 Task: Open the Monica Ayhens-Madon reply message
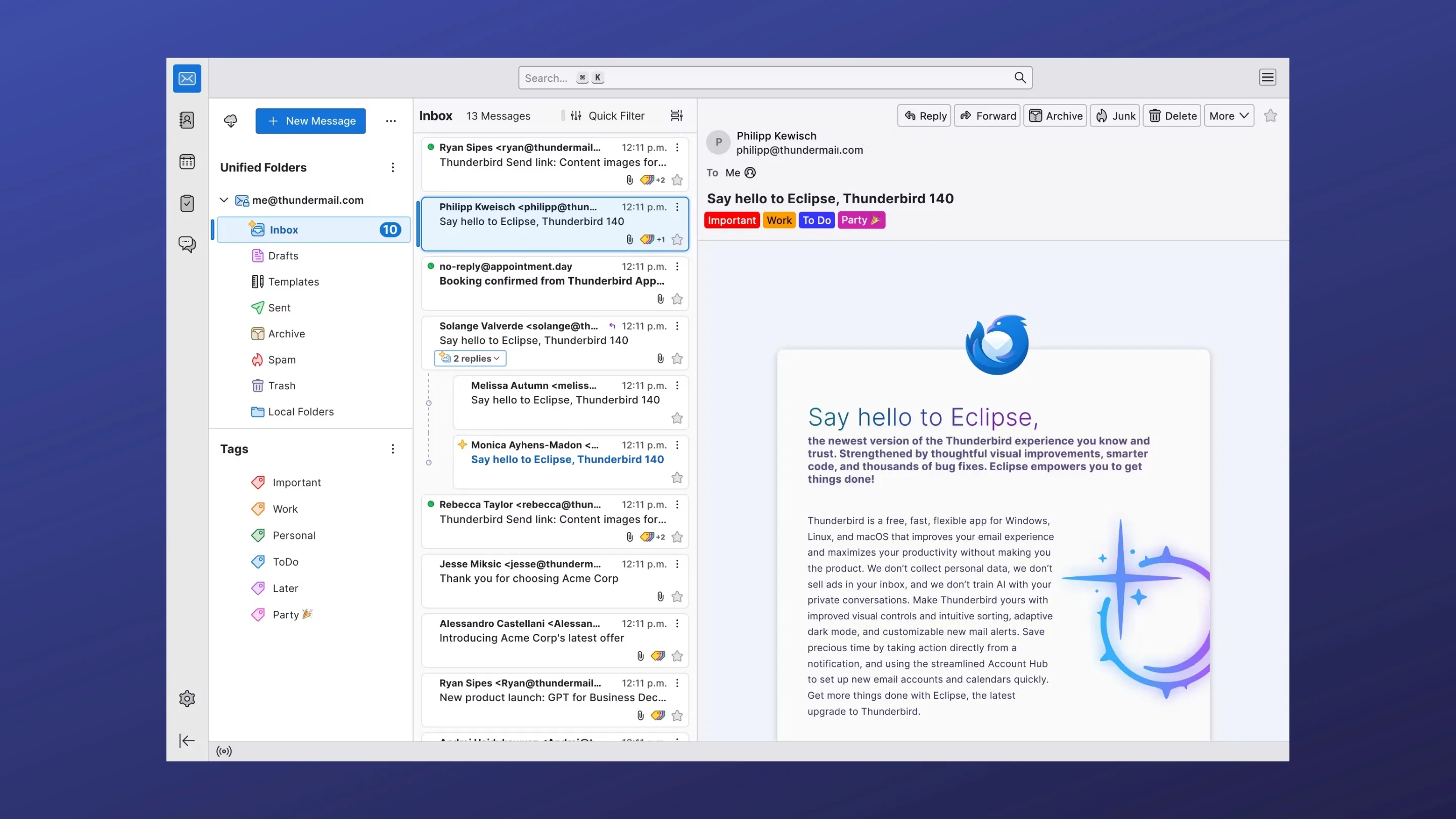click(571, 462)
